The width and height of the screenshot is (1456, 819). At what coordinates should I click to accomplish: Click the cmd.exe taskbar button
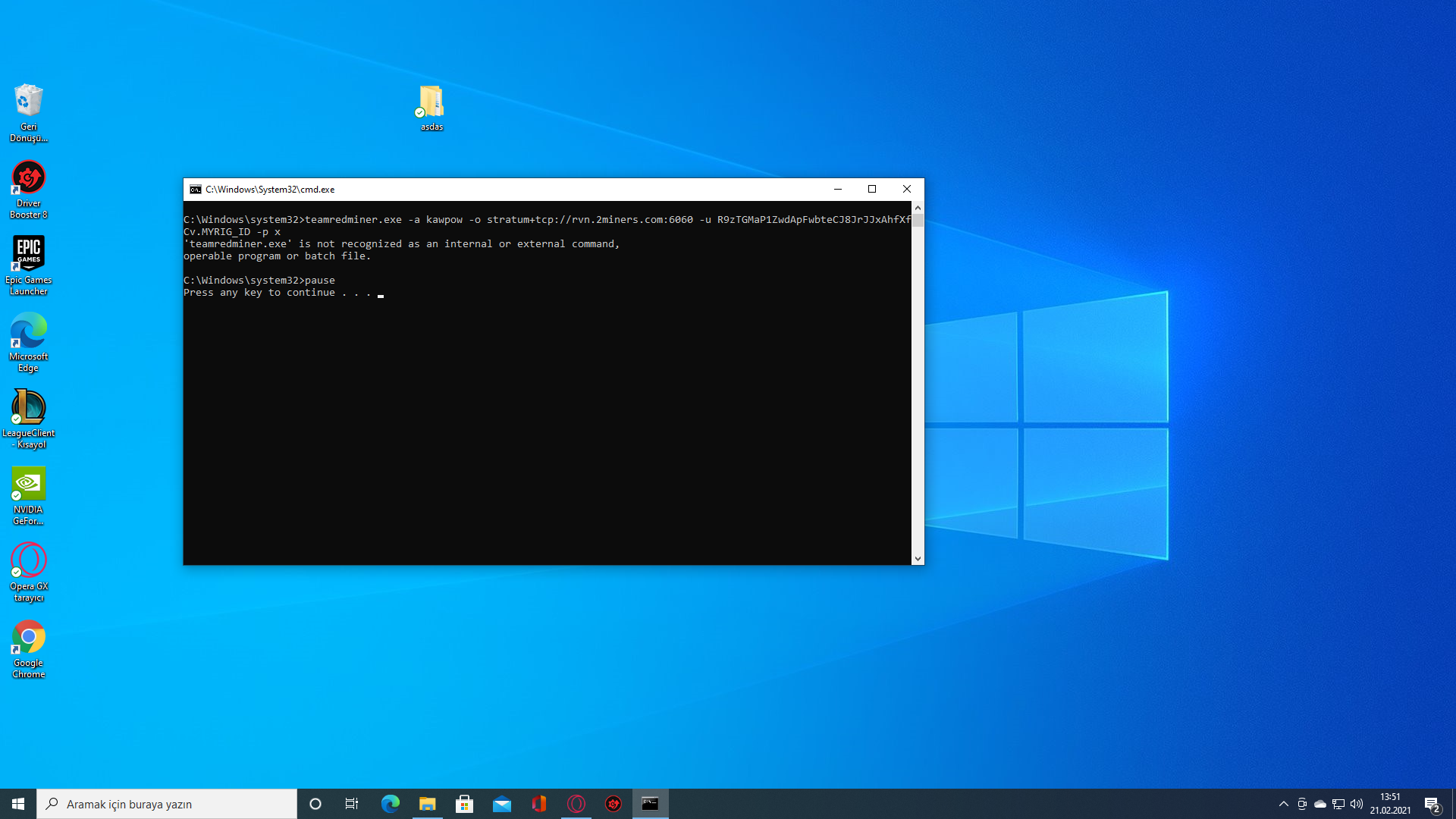(x=650, y=804)
